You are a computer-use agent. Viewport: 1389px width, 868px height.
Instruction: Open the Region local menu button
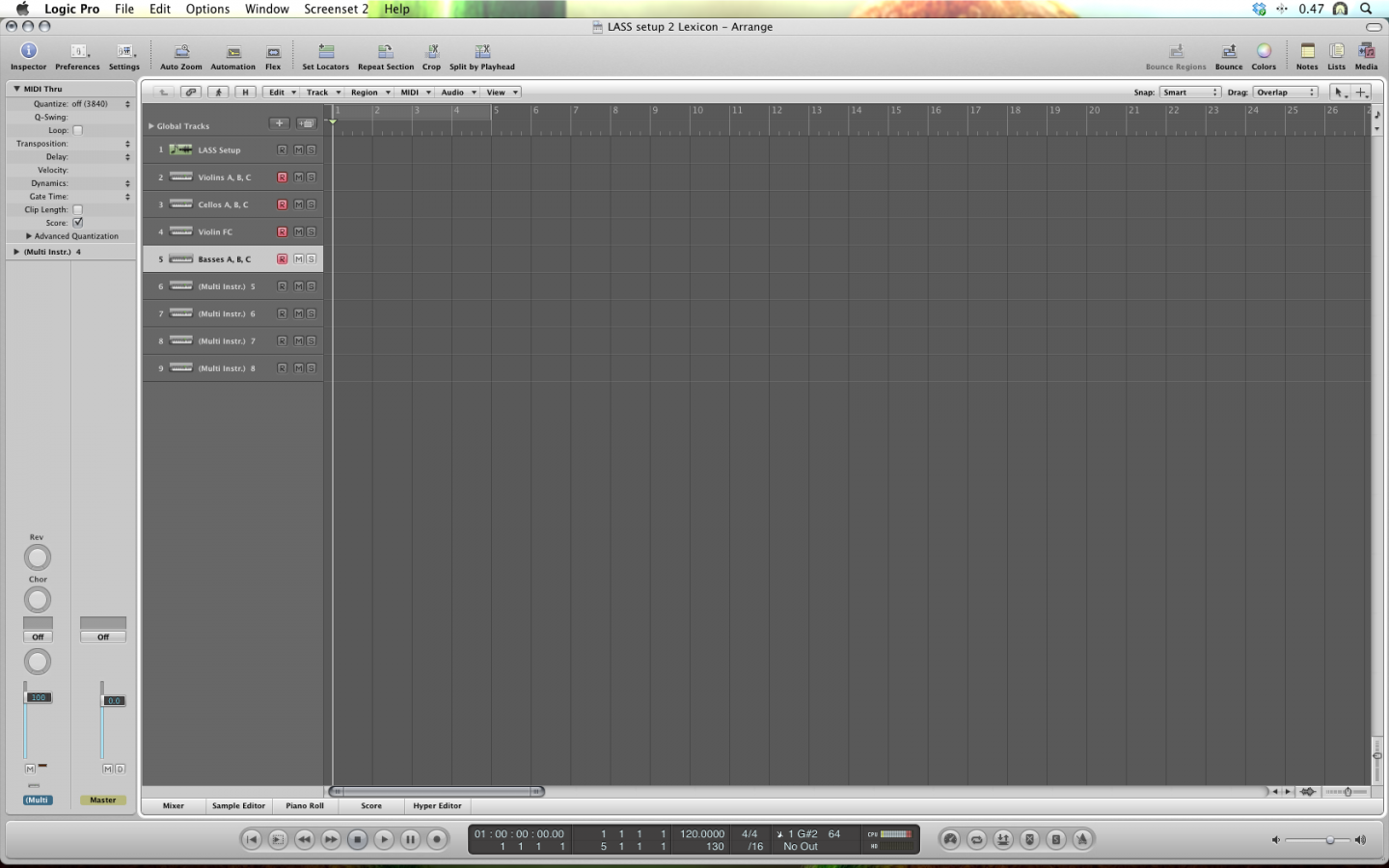[x=369, y=93]
